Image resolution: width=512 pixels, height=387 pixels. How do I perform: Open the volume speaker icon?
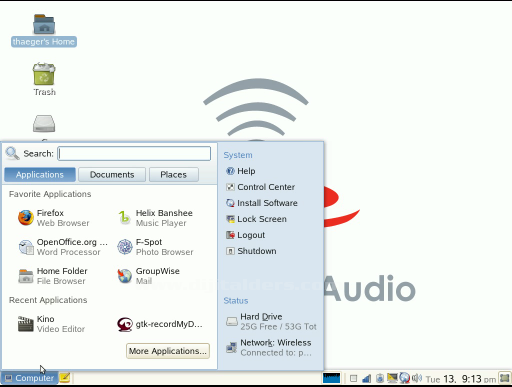pyautogui.click(x=417, y=378)
